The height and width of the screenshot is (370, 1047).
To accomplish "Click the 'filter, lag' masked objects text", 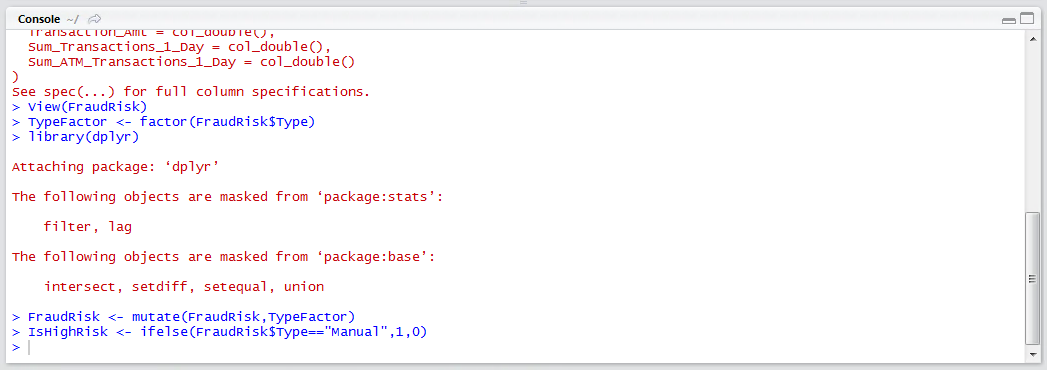I will [x=87, y=227].
